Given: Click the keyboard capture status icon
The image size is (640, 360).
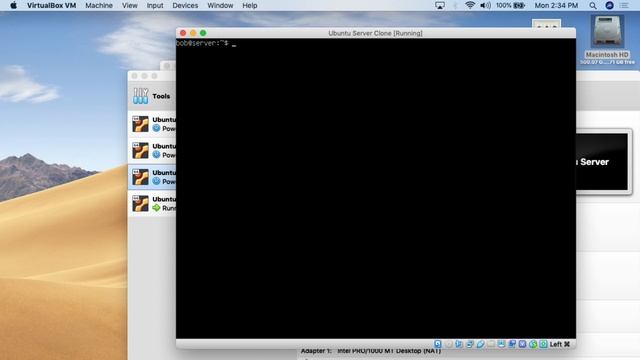Looking at the screenshot, I should coord(543,344).
